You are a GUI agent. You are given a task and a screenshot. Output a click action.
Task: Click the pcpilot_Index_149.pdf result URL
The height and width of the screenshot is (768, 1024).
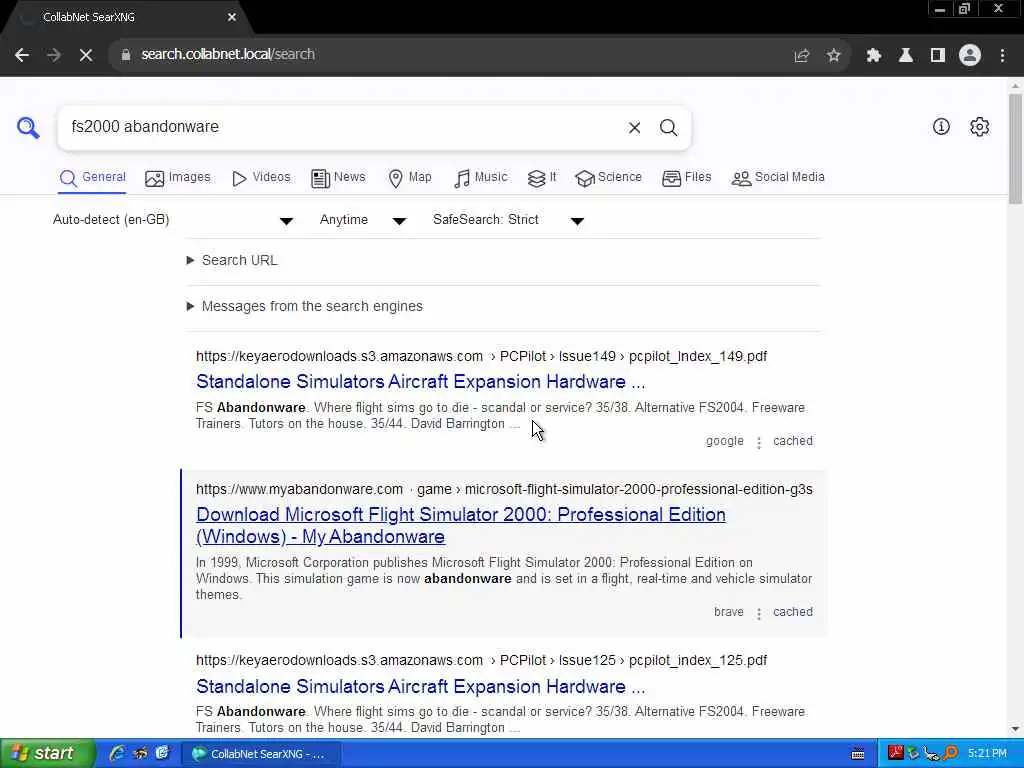[481, 357]
